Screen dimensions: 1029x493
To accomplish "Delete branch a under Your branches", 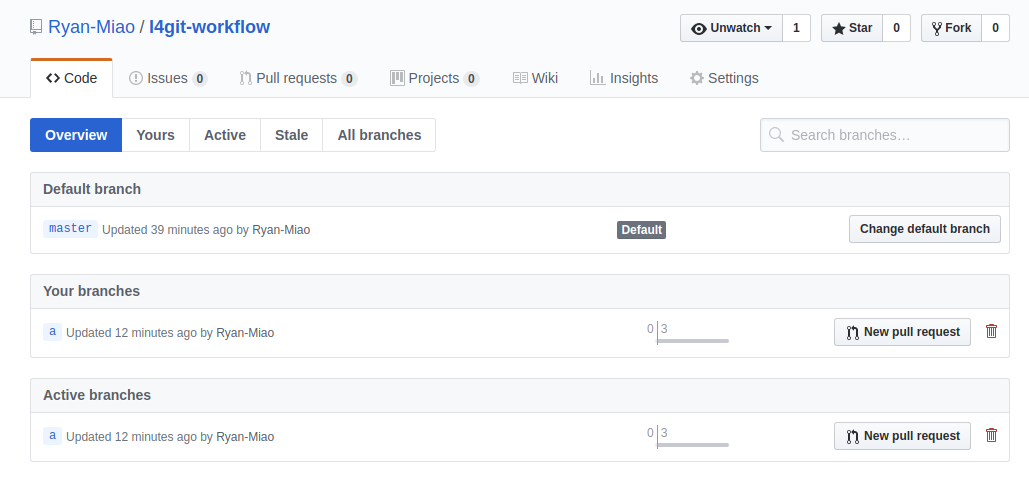I will [x=992, y=332].
